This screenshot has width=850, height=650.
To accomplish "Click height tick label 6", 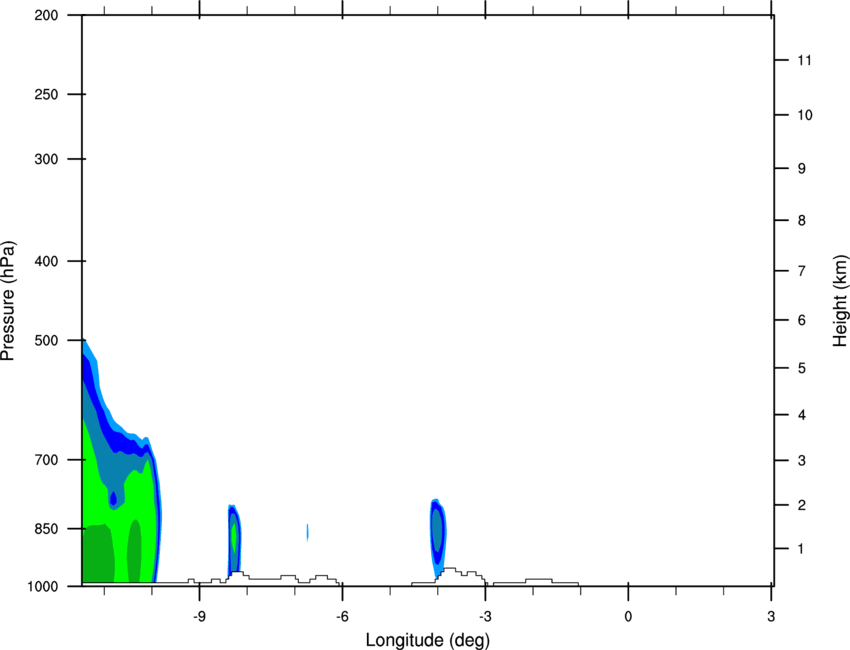I will point(802,320).
